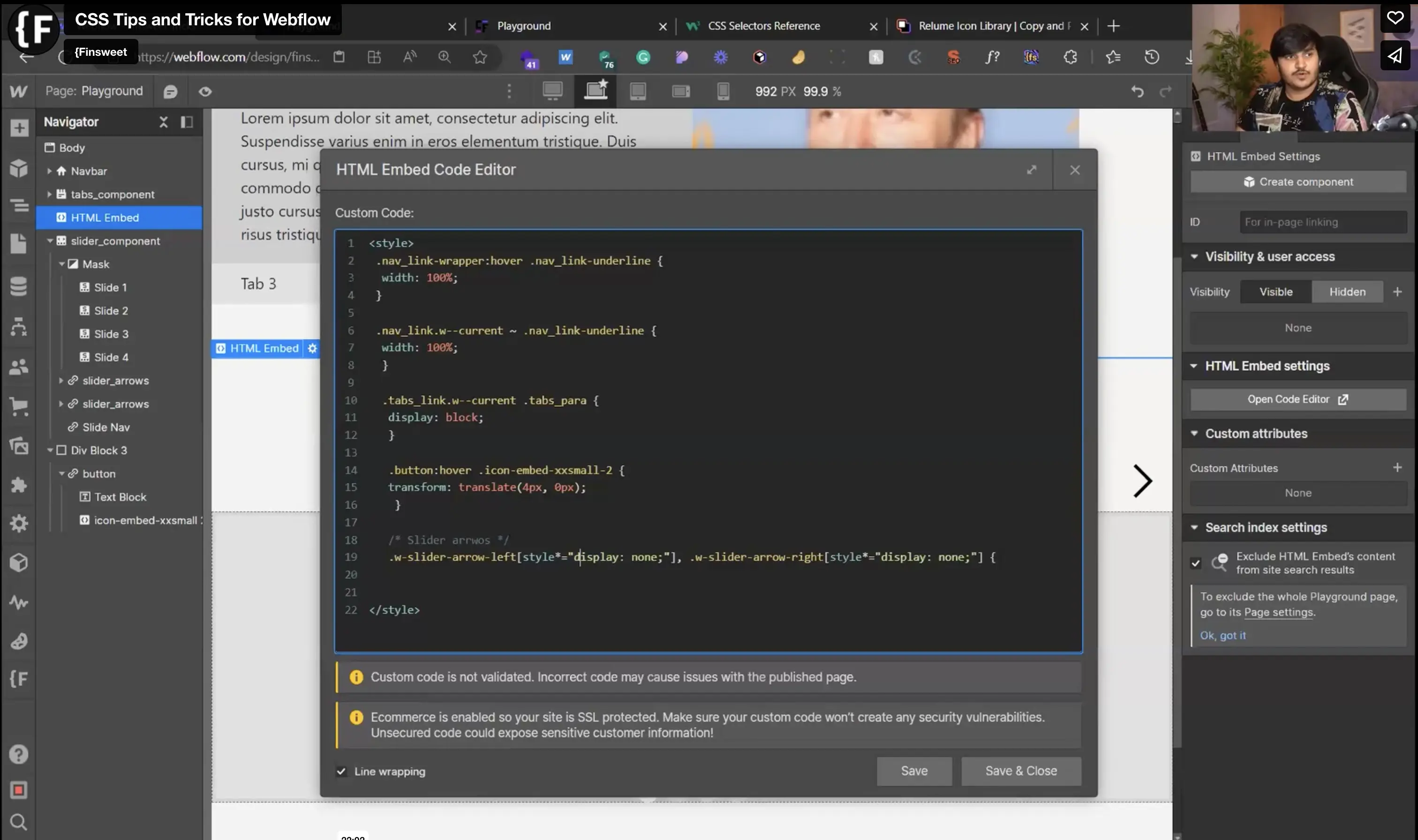The height and width of the screenshot is (840, 1418).
Task: Click the Ok got it link in search settings
Action: pos(1223,635)
